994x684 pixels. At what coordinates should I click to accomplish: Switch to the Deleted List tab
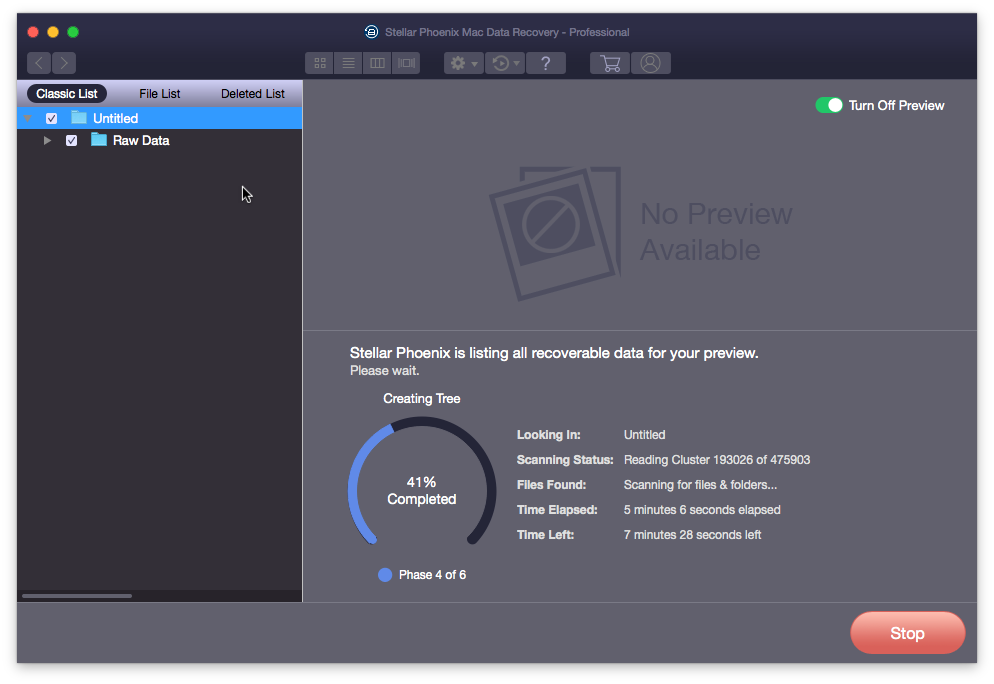(252, 94)
